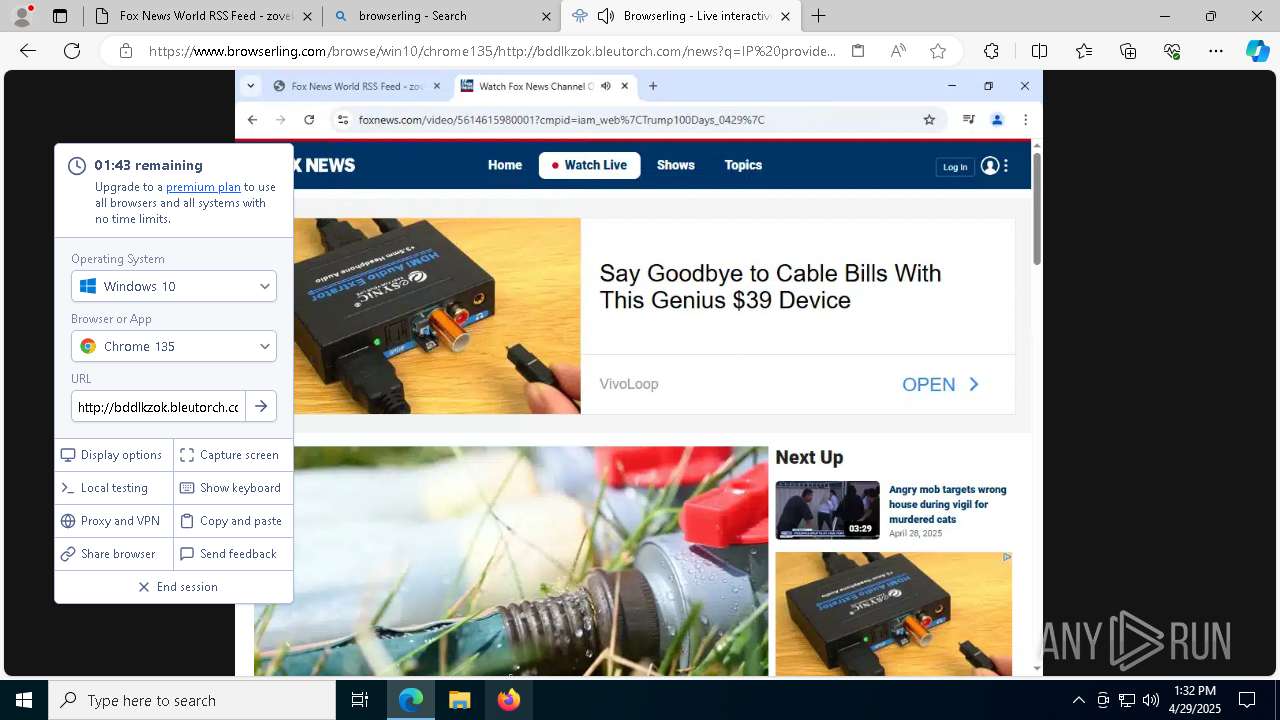This screenshot has height=720, width=1280.
Task: Open Fox News user account icon
Action: 990,166
